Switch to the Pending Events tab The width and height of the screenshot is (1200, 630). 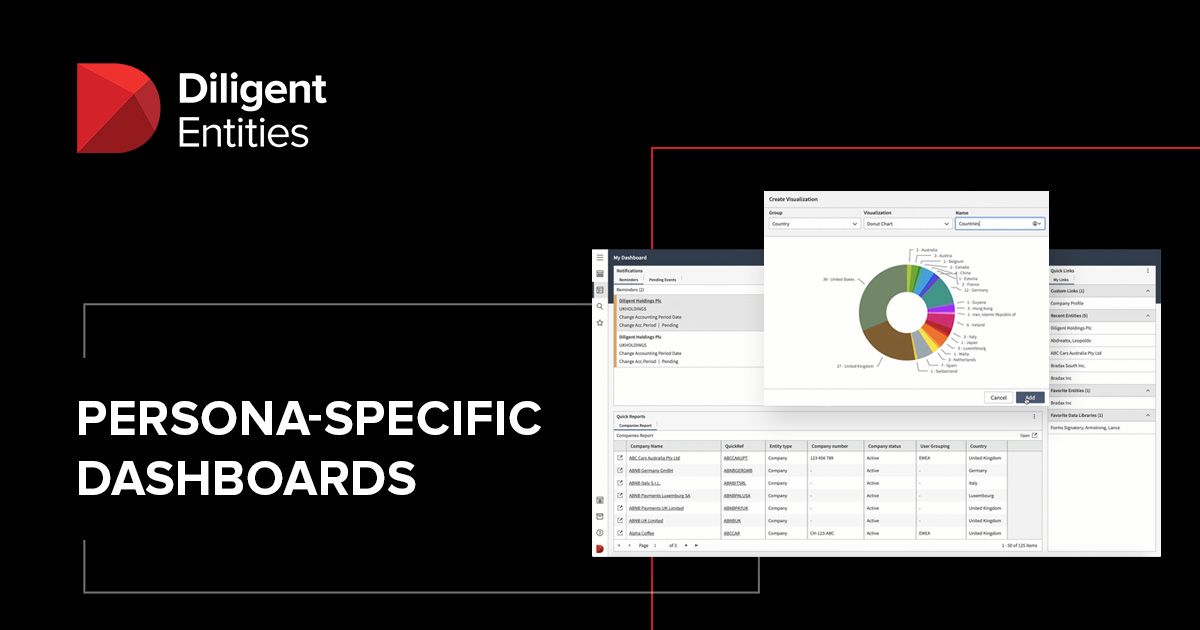point(662,280)
